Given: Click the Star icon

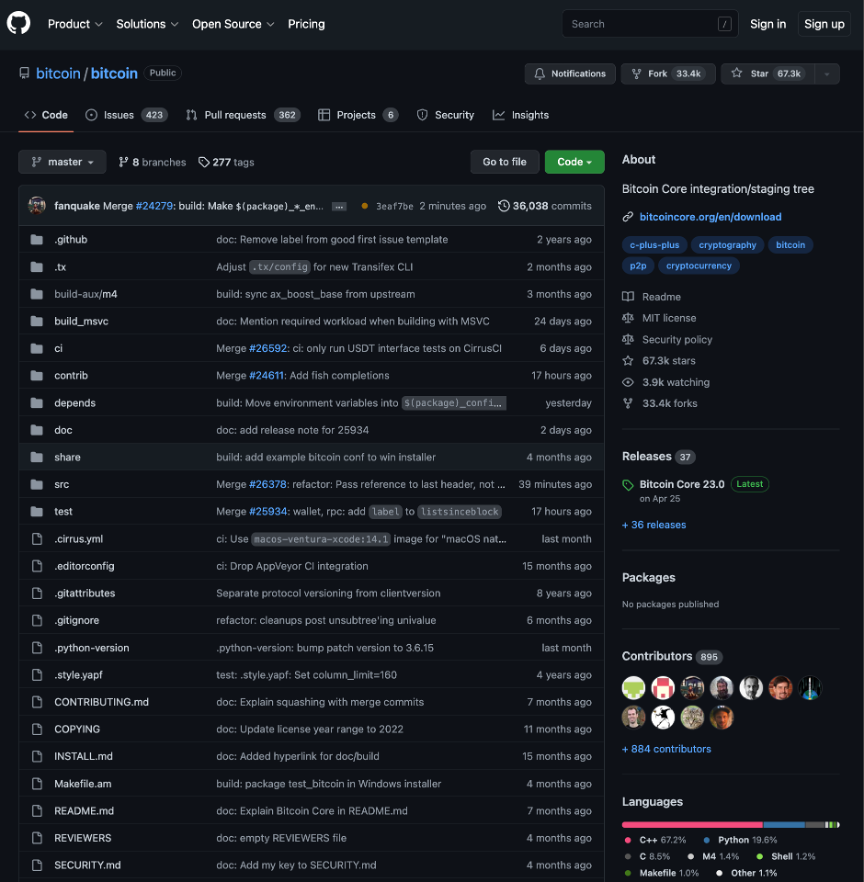Looking at the screenshot, I should [736, 73].
